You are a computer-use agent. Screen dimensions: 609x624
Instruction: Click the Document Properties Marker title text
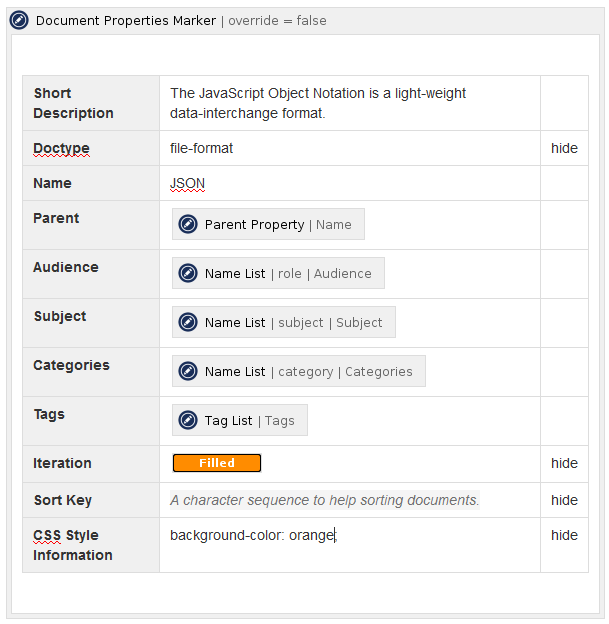pos(126,20)
